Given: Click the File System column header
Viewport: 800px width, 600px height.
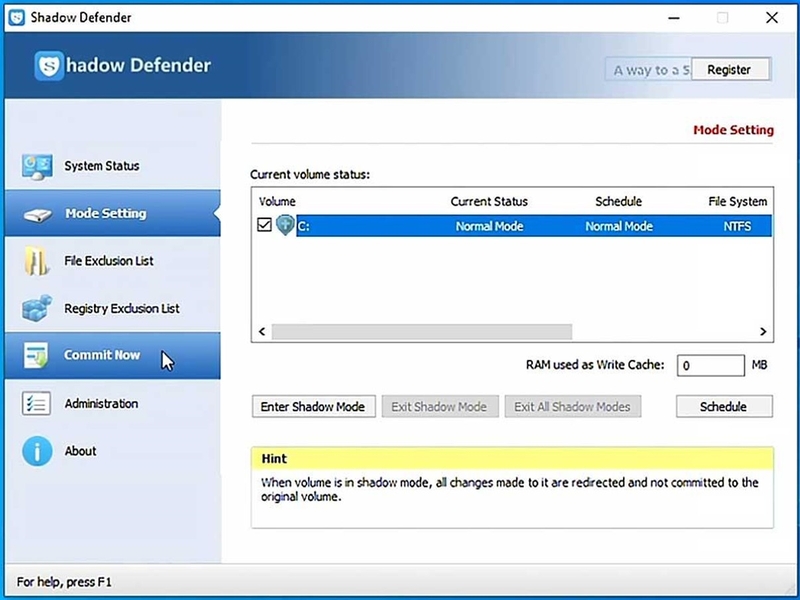Looking at the screenshot, I should click(737, 202).
